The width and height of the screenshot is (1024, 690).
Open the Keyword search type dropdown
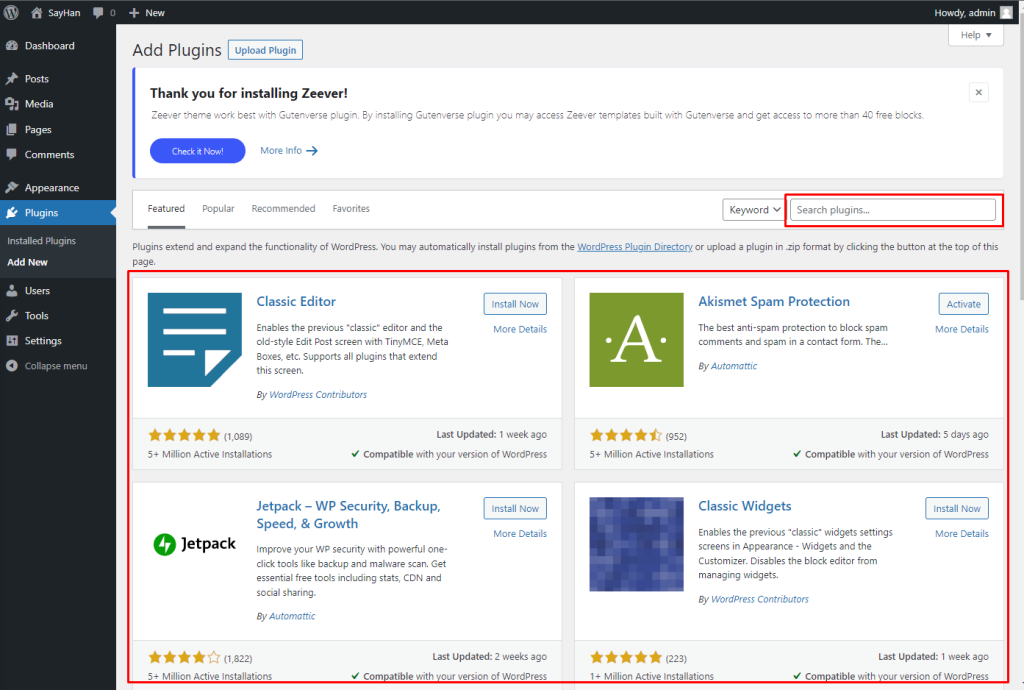point(753,210)
